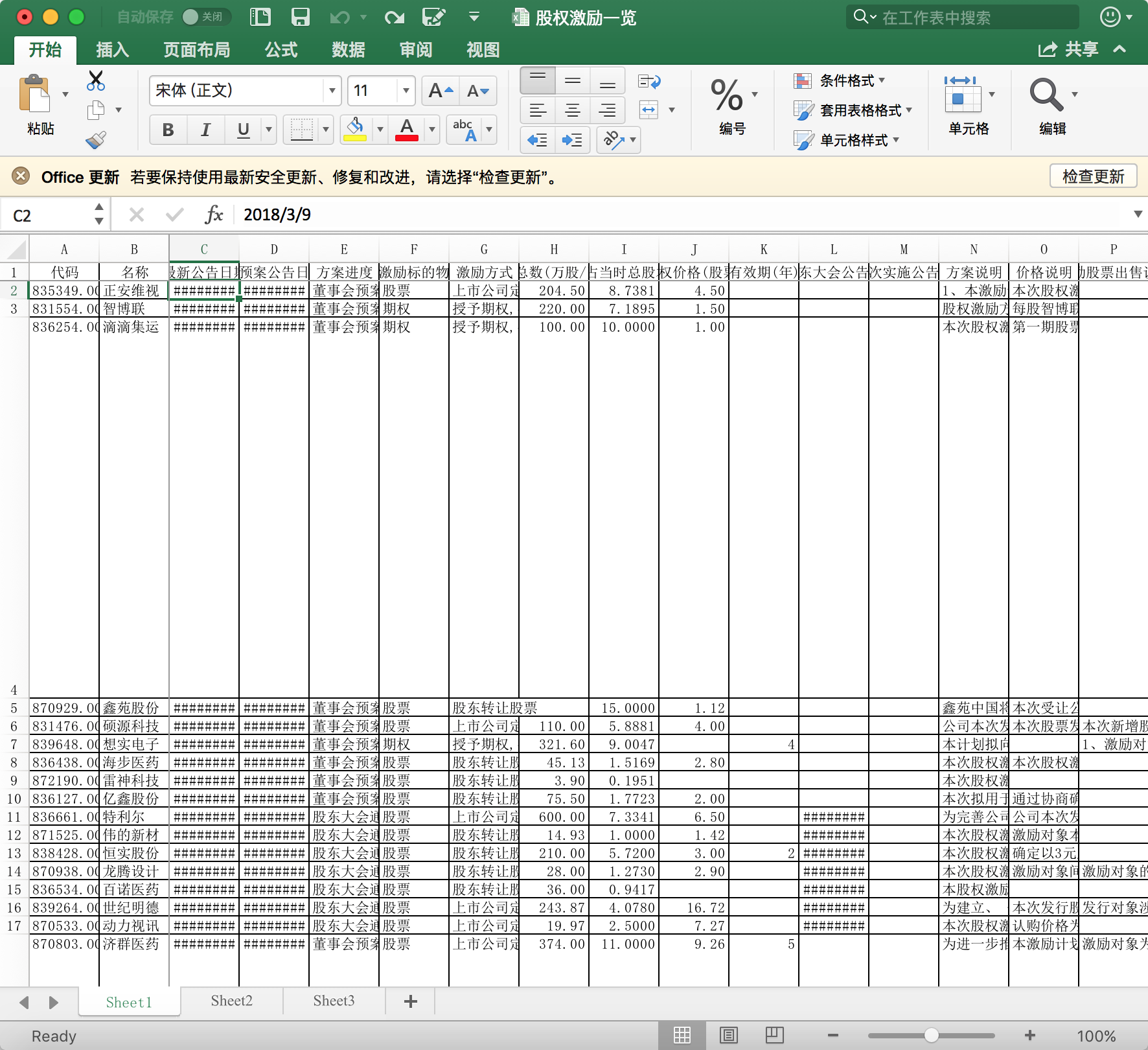Open the Page Layout ribbon tab
1148x1050 pixels.
coord(197,50)
